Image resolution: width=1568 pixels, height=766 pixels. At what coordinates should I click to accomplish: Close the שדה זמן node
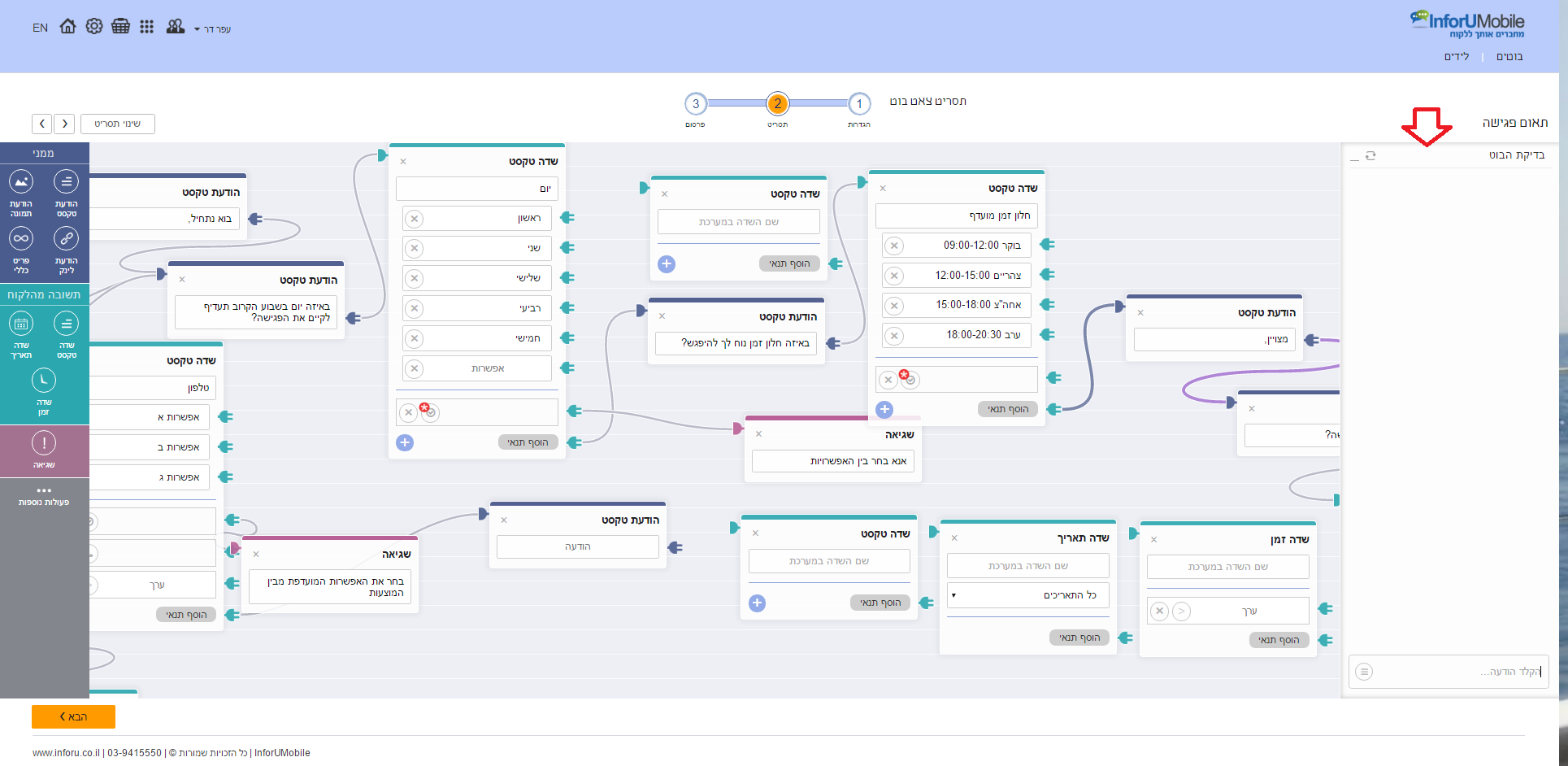(1153, 539)
